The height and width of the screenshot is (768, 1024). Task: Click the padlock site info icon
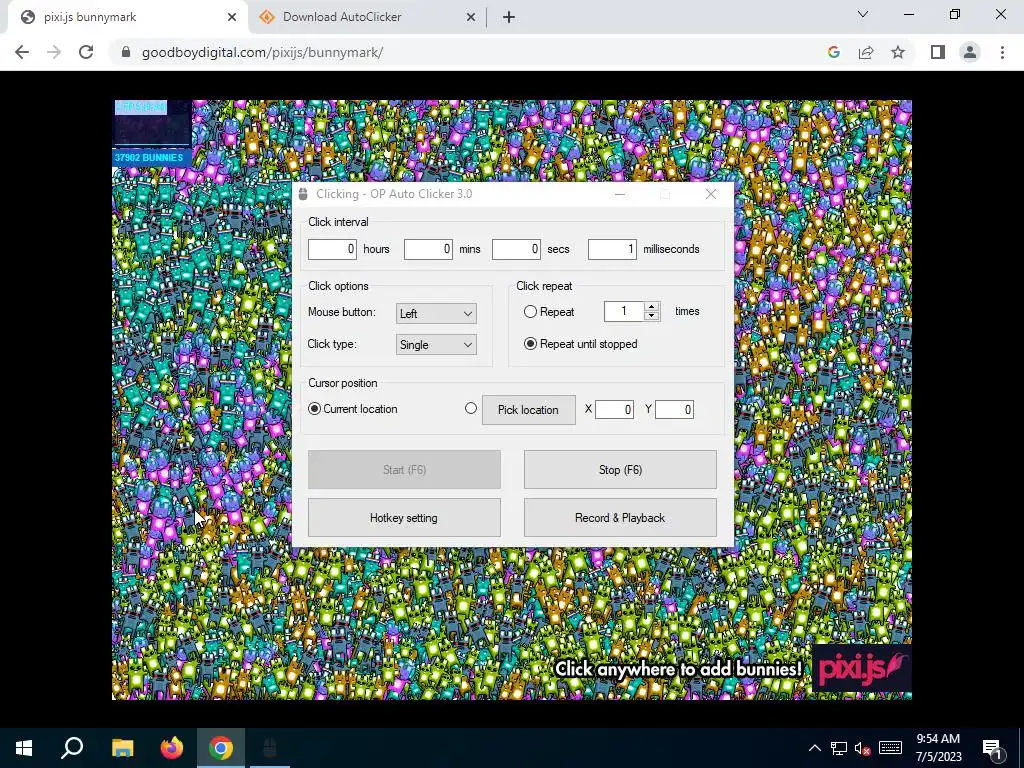tap(126, 52)
